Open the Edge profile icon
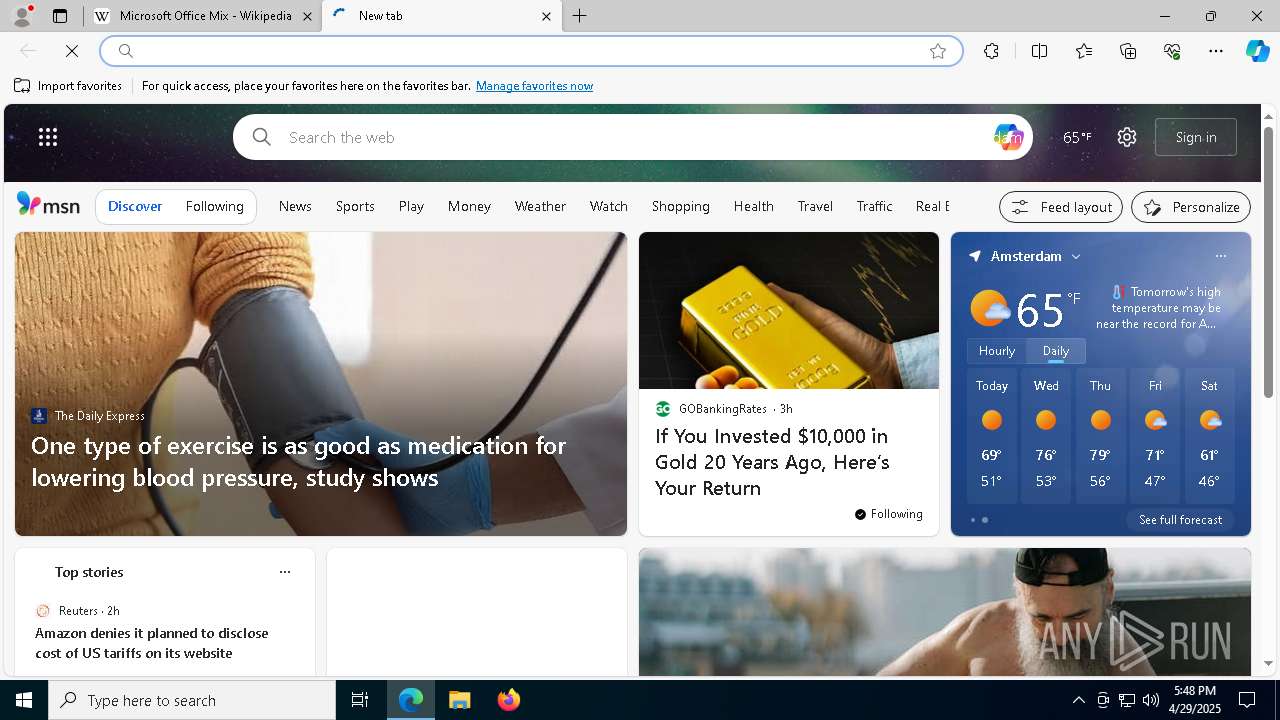The image size is (1280, 720). click(21, 16)
